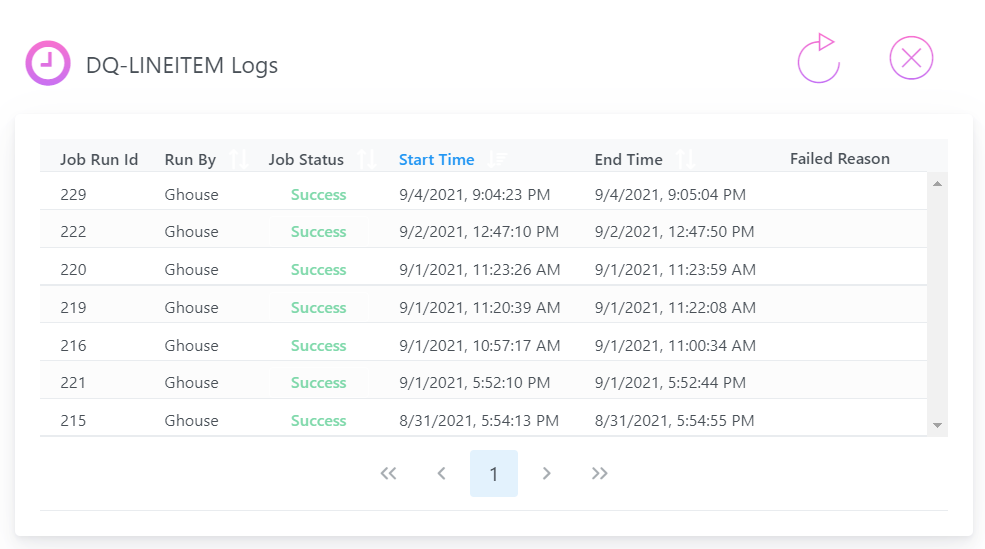
Task: Sort by End Time column arrows
Action: pyautogui.click(x=685, y=160)
